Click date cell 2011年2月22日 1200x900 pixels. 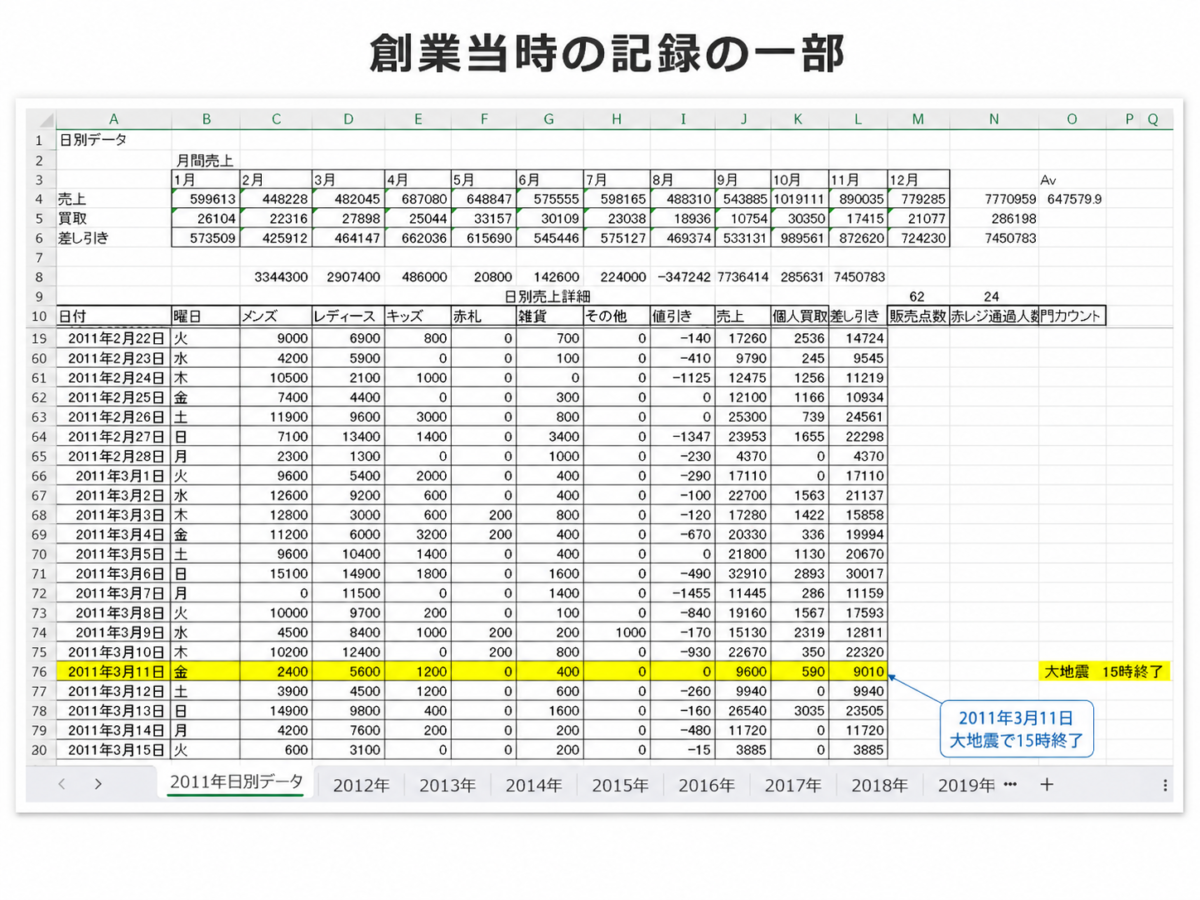(x=114, y=338)
